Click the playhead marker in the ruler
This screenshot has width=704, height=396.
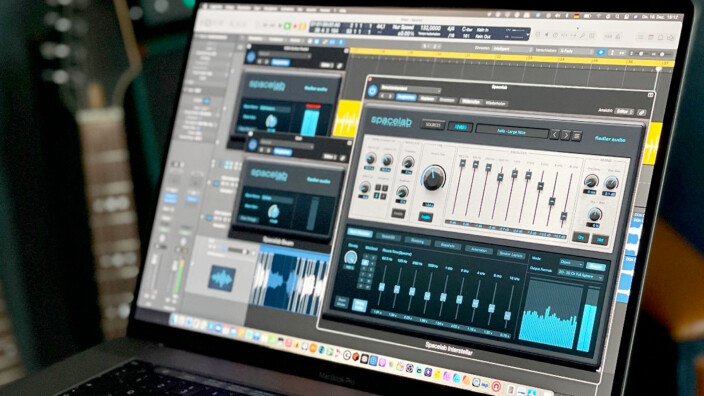[659, 69]
